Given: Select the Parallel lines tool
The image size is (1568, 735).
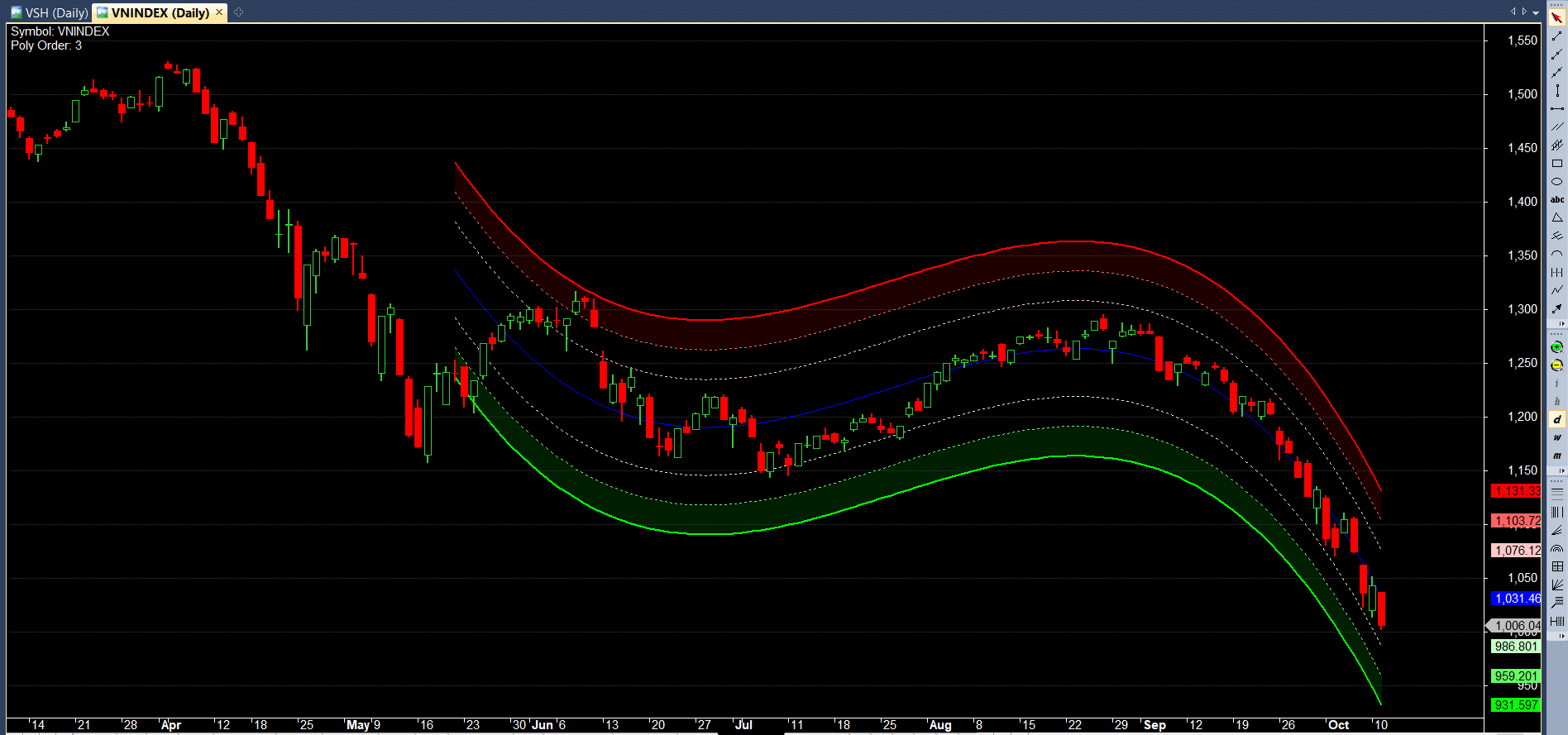Looking at the screenshot, I should [x=1556, y=127].
